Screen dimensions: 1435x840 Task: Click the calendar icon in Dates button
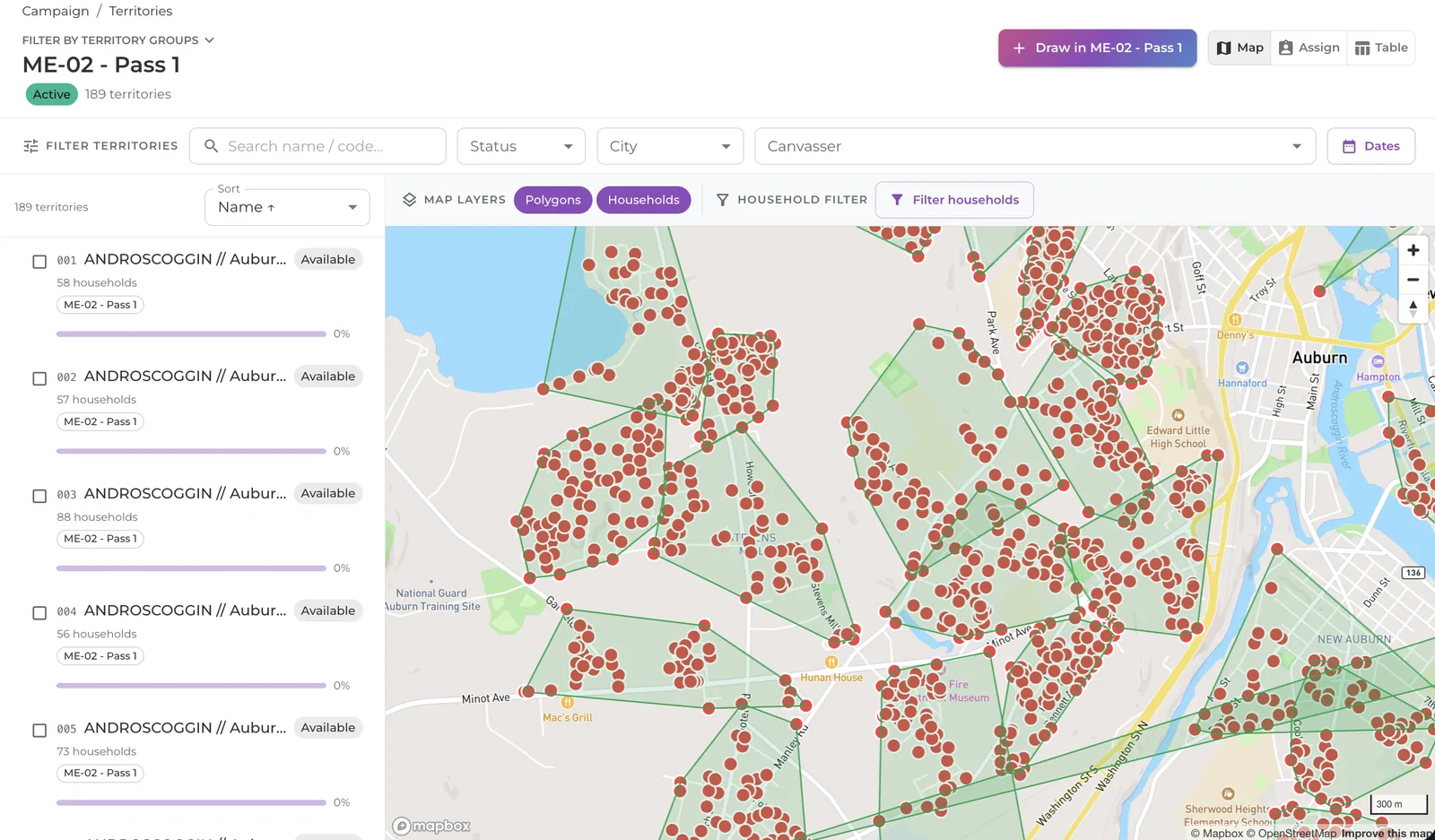coord(1349,146)
